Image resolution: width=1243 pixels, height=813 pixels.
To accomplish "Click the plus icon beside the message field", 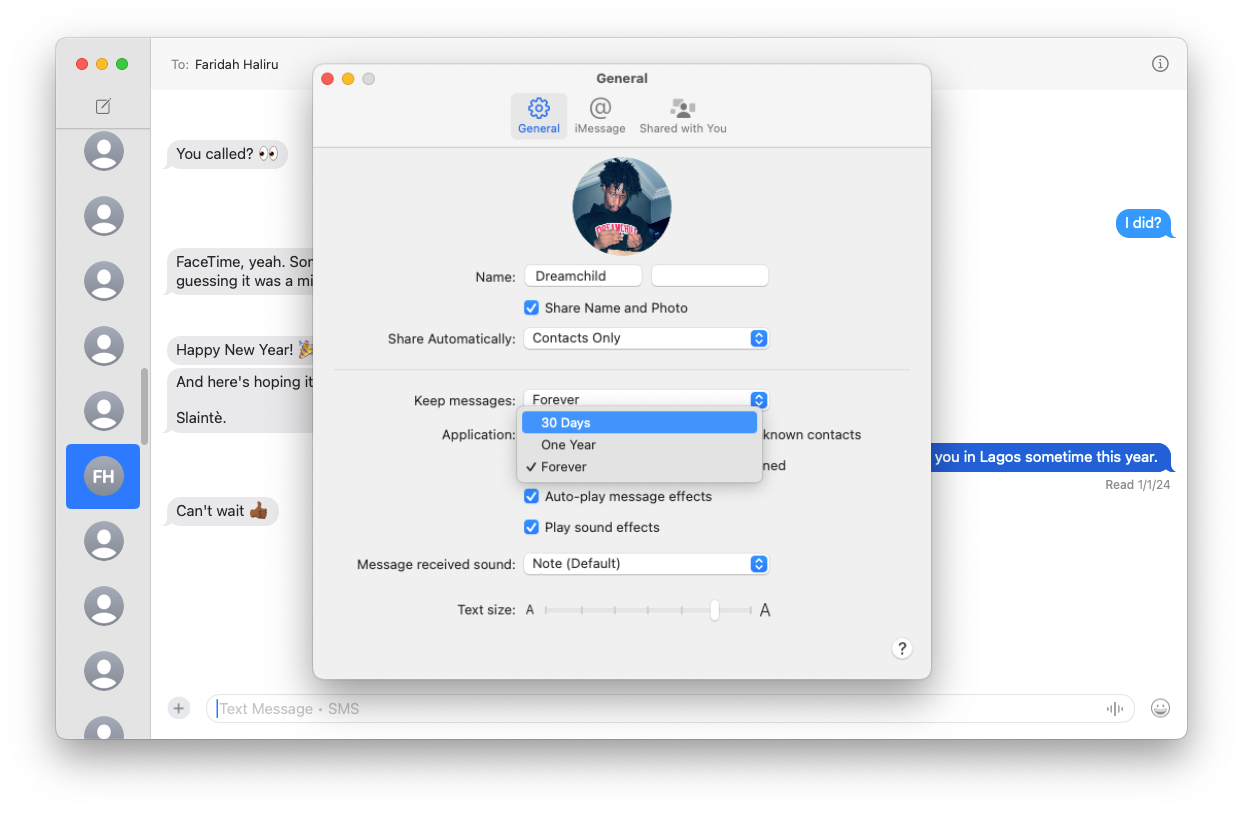I will (178, 708).
